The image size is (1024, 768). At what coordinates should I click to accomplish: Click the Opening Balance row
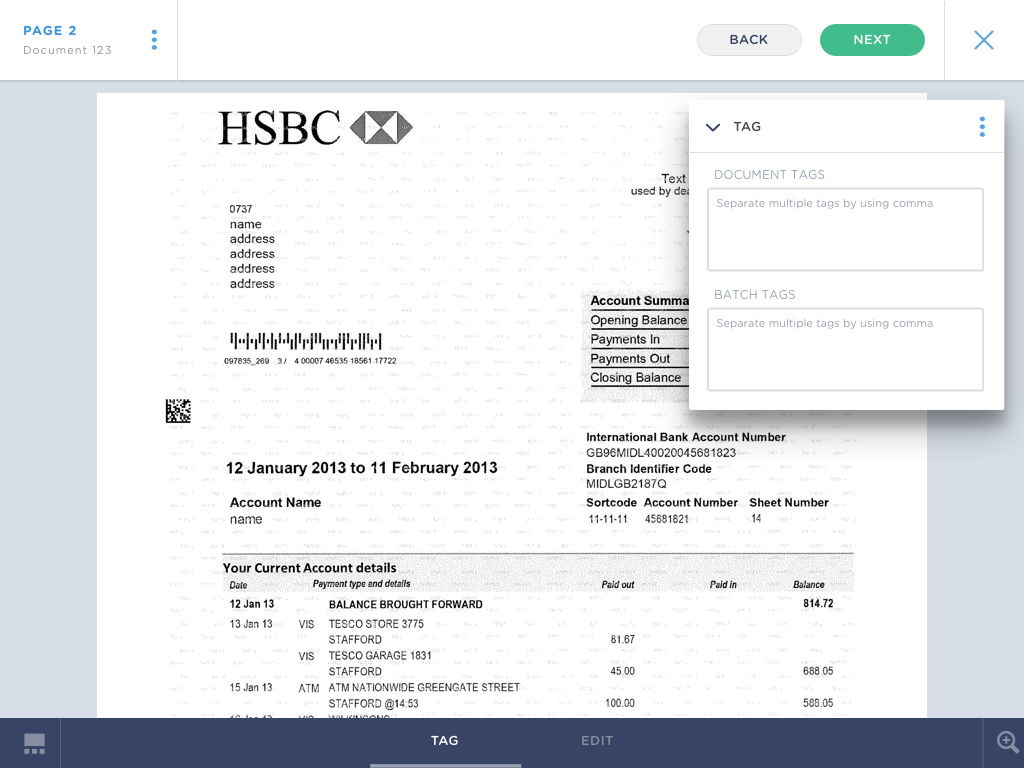pyautogui.click(x=639, y=320)
